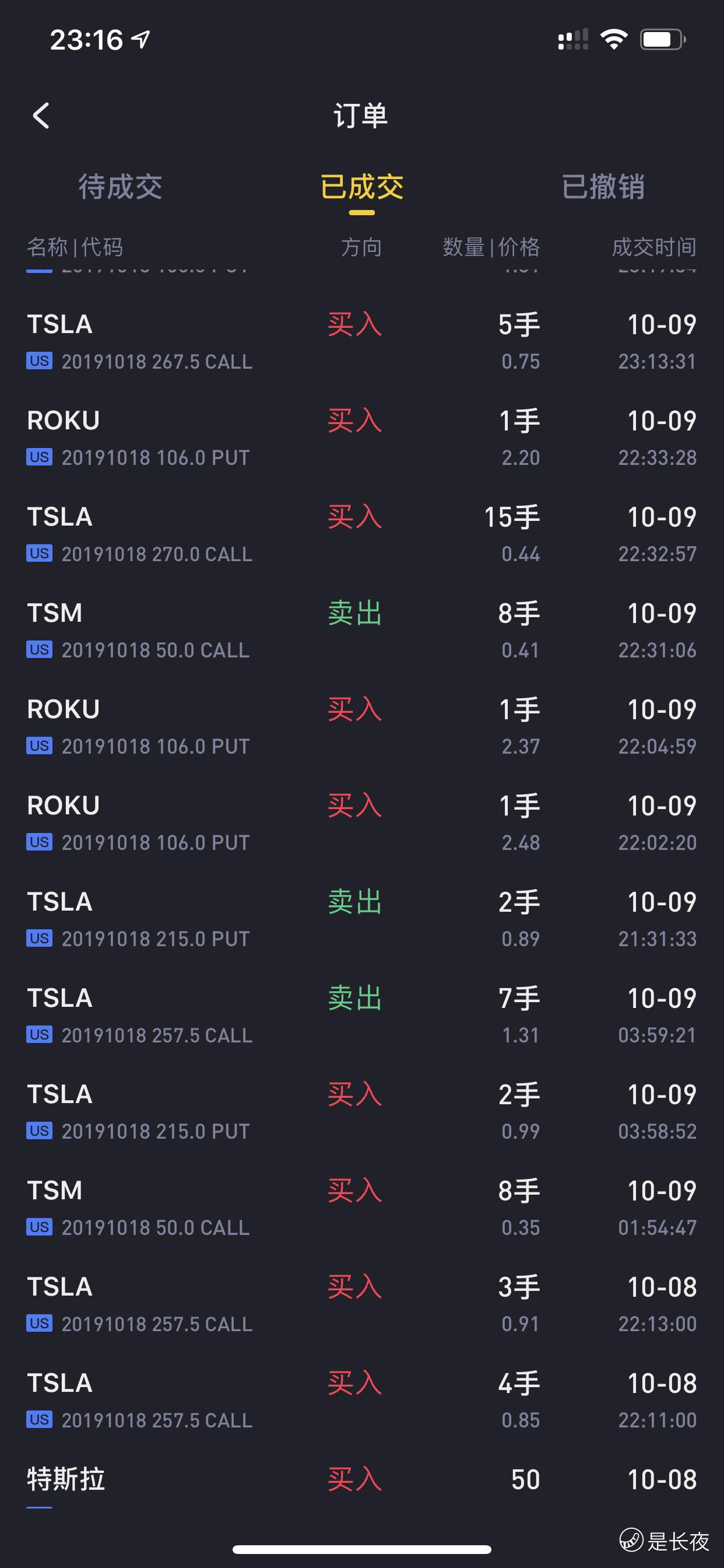Viewport: 724px width, 1568px height.
Task: Tap the back arrow icon
Action: (x=41, y=116)
